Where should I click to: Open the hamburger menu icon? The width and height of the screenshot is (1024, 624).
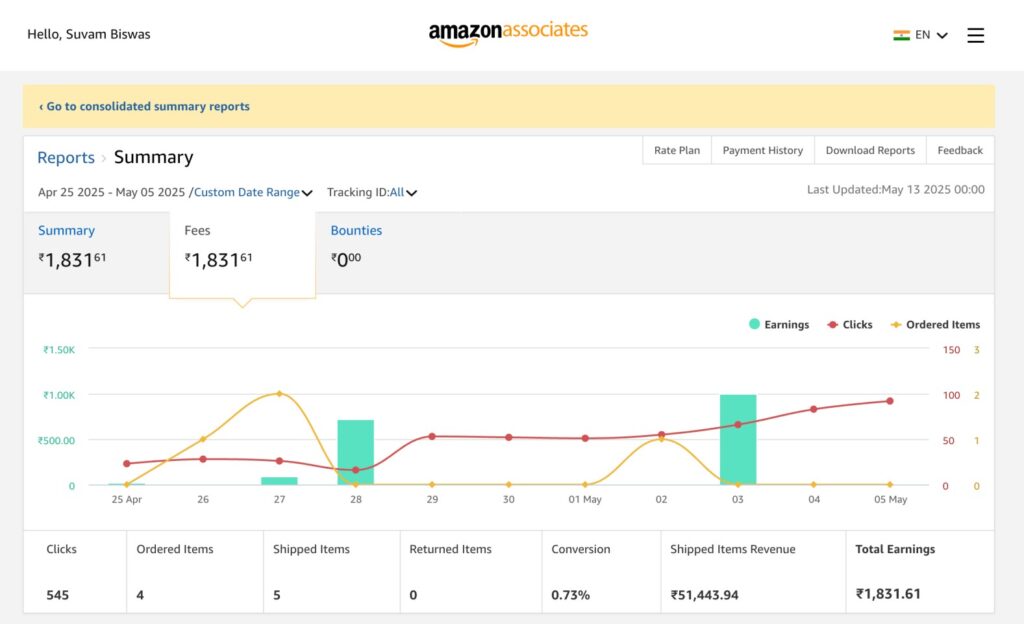[975, 35]
